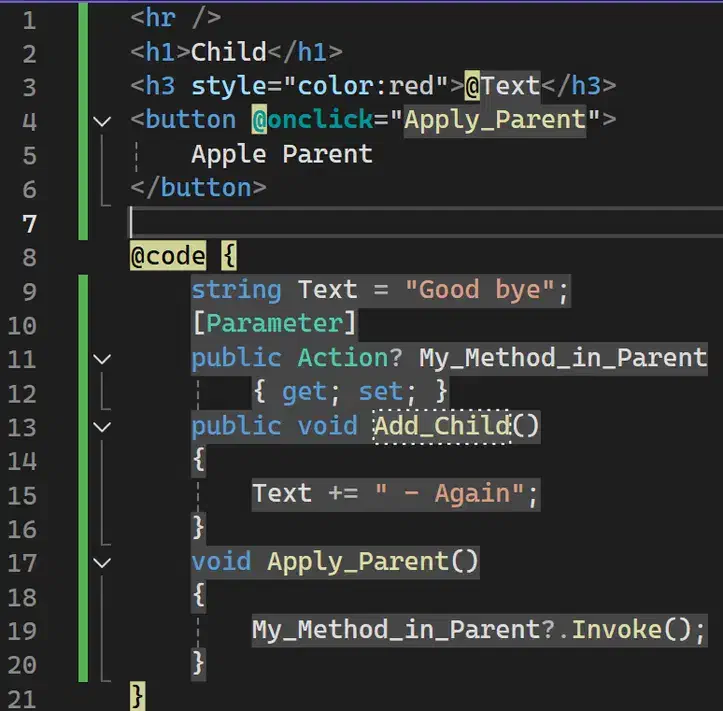Click the Apple Parent button text
723x711 pixels.
pos(281,154)
